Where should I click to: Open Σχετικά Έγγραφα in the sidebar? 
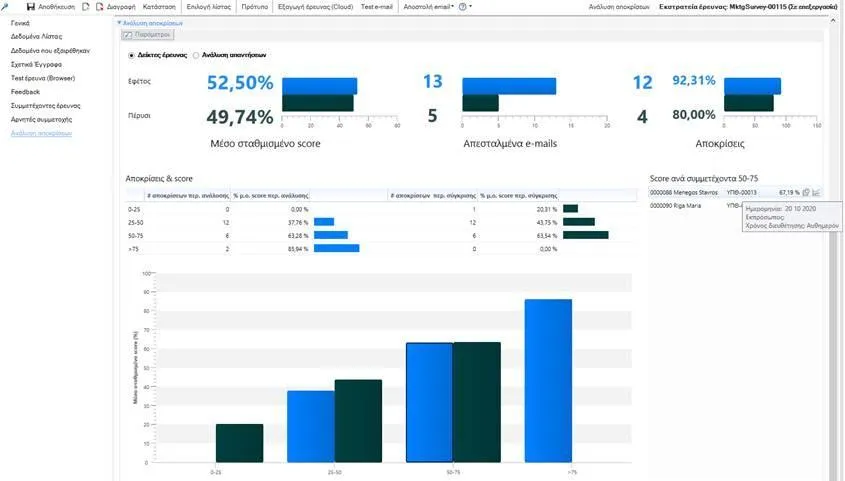tap(36, 64)
